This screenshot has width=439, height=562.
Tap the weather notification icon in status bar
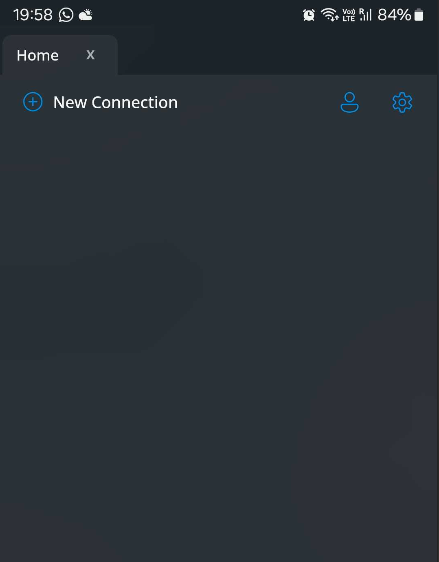point(86,15)
